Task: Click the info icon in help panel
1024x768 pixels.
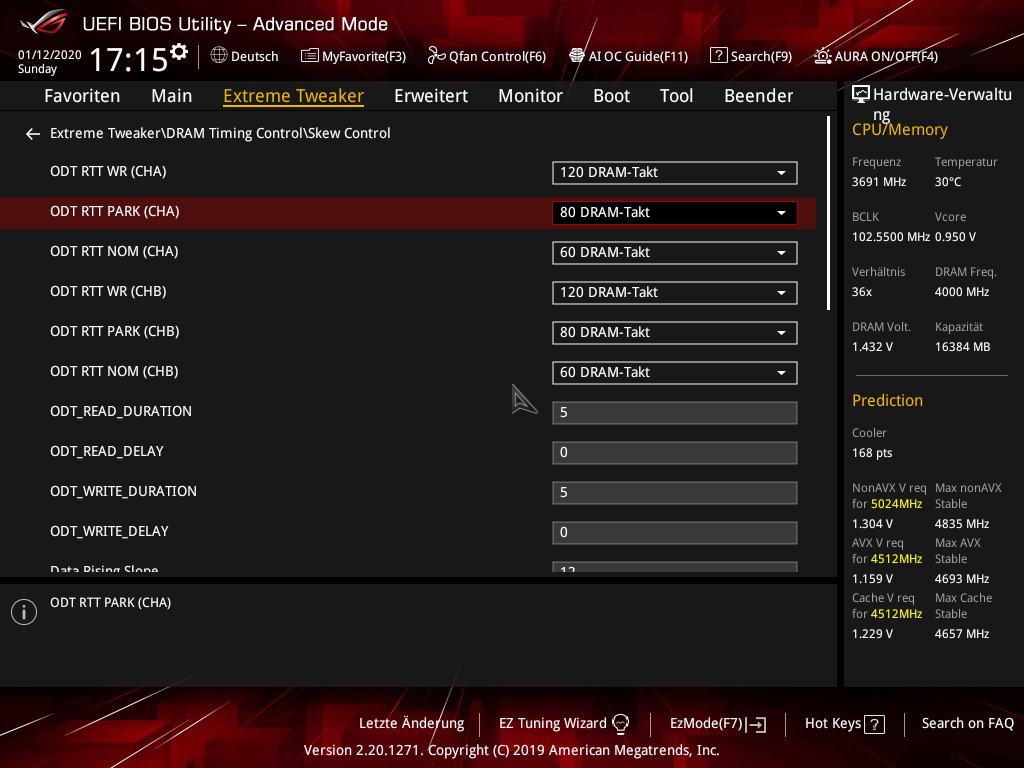Action: coord(24,612)
